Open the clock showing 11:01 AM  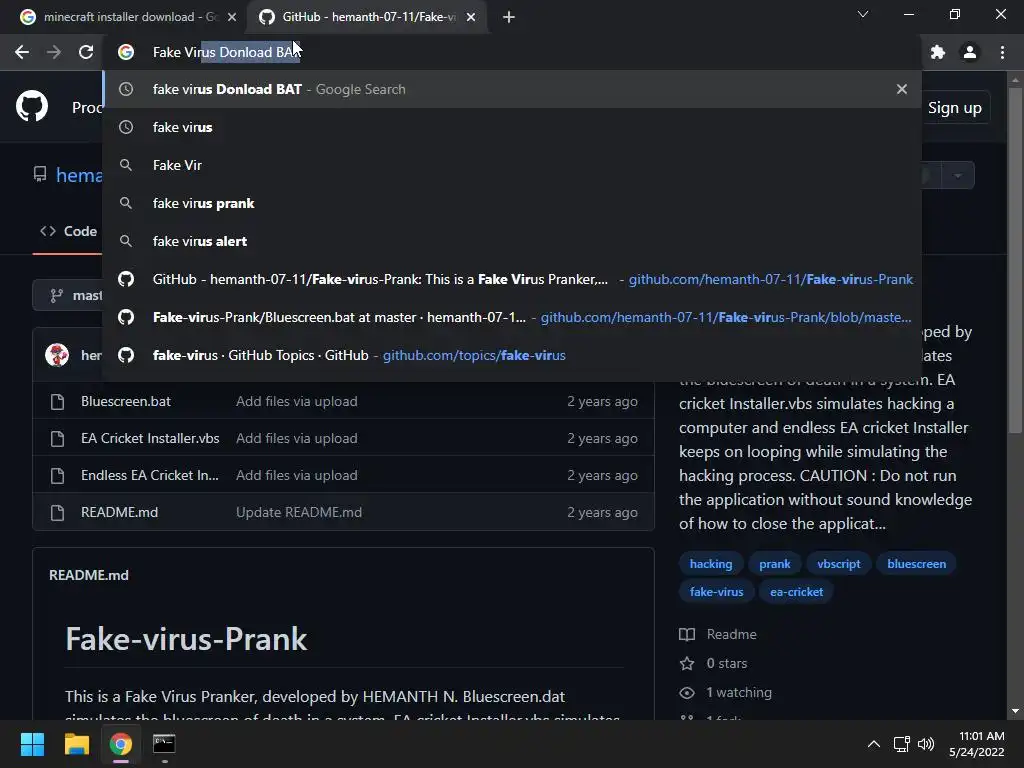click(977, 744)
